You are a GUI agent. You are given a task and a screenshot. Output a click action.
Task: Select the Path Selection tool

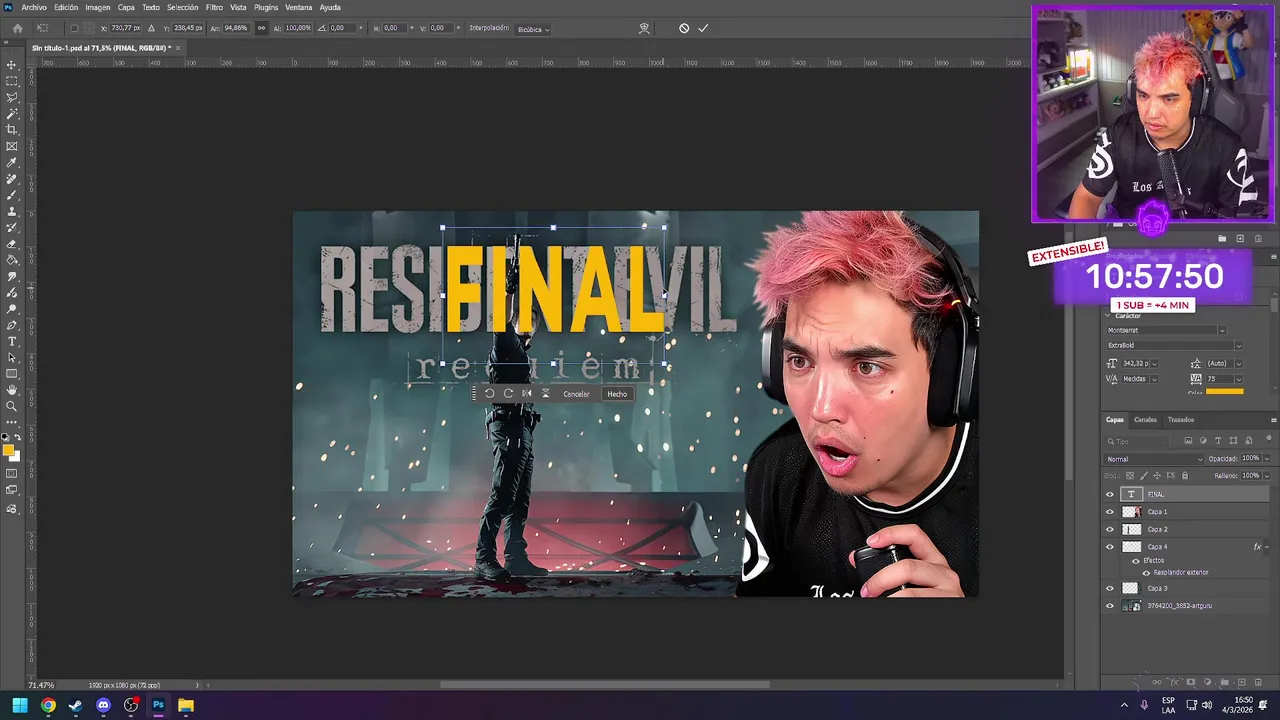pos(12,357)
